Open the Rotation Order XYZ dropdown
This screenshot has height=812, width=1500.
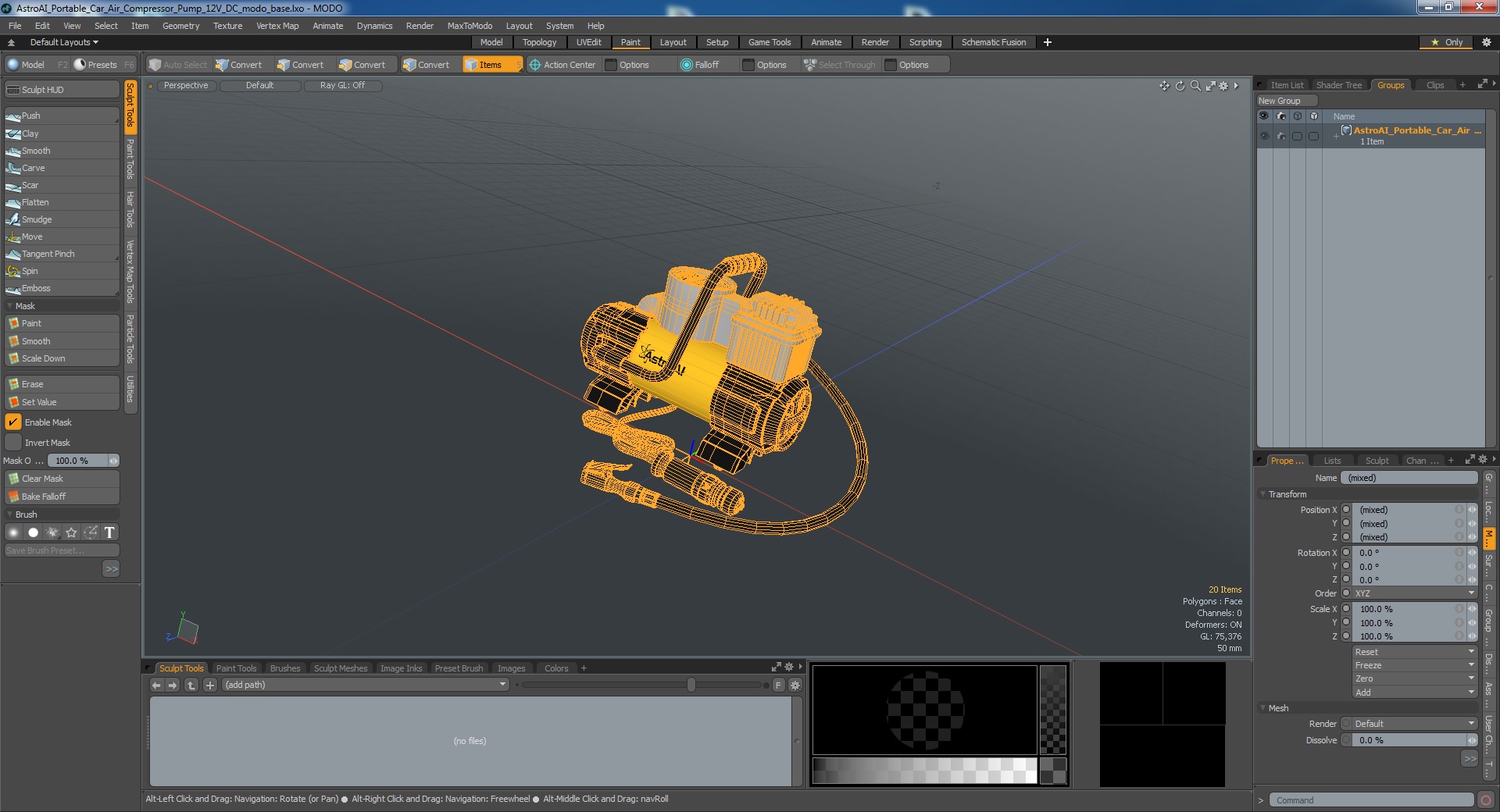click(1414, 593)
